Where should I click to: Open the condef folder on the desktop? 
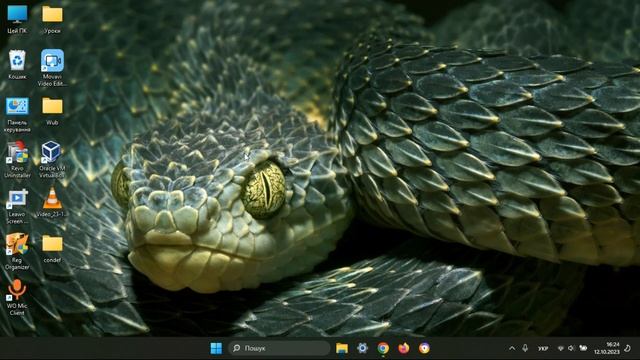coord(52,248)
